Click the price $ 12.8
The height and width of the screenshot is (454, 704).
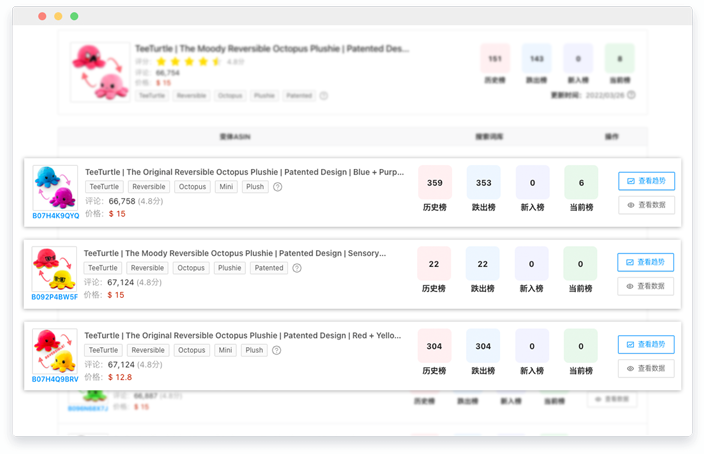(120, 377)
